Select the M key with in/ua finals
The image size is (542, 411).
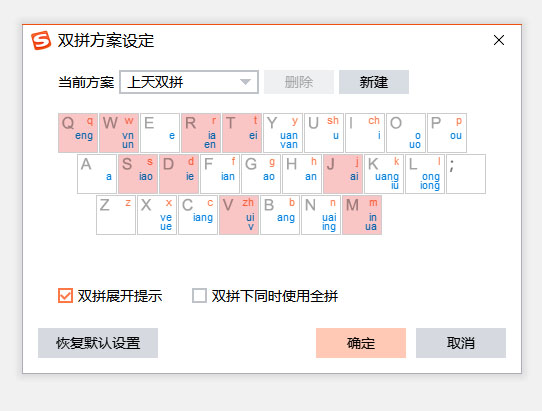coord(362,215)
